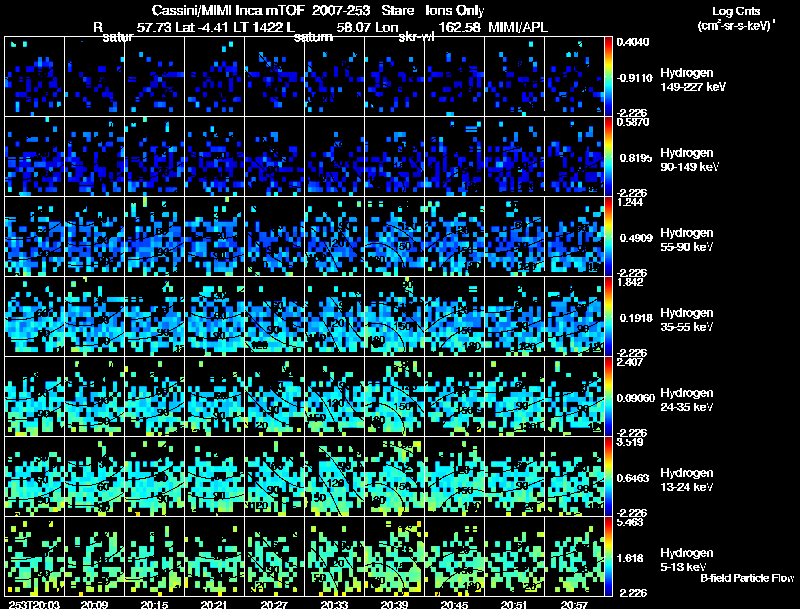Click the Hydrogen 55-90 keV row label
The height and width of the screenshot is (609, 800).
(x=687, y=240)
